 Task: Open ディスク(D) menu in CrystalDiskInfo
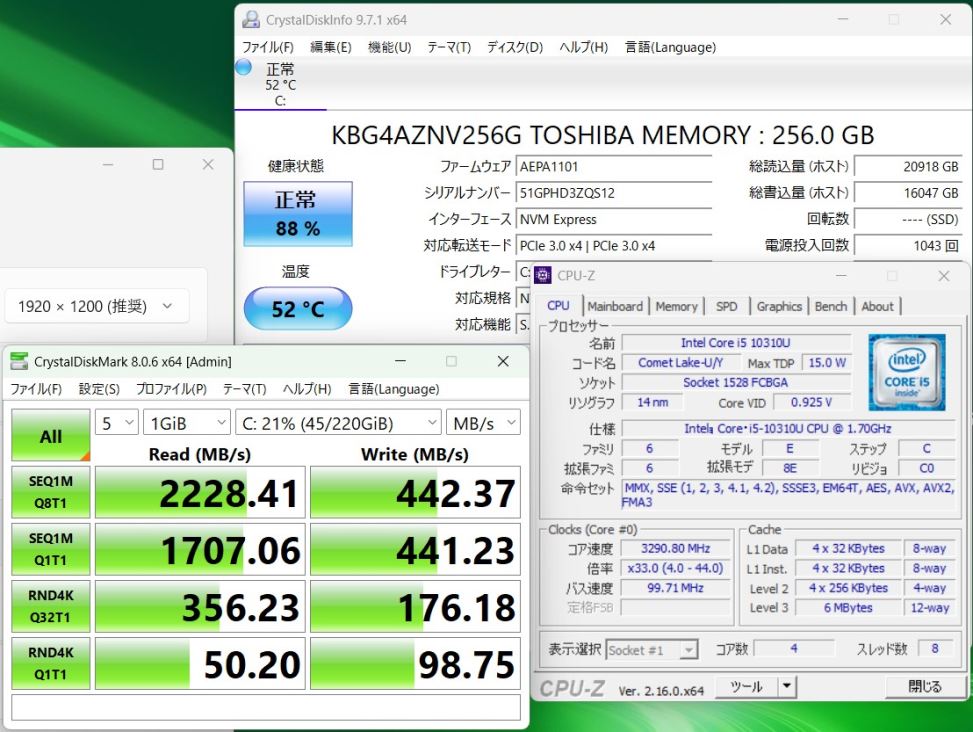(514, 47)
